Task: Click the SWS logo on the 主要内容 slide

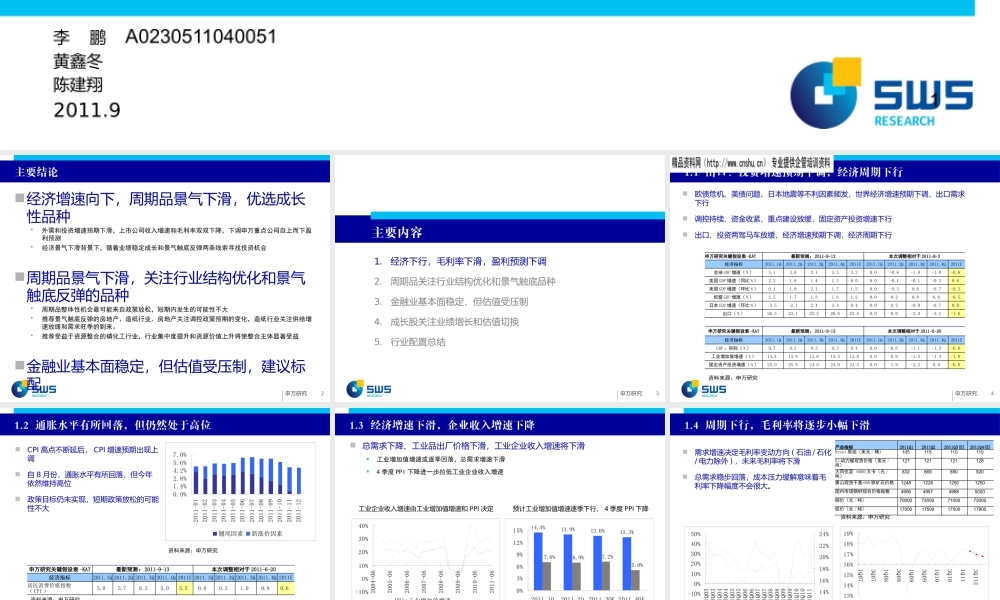Action: pos(369,388)
